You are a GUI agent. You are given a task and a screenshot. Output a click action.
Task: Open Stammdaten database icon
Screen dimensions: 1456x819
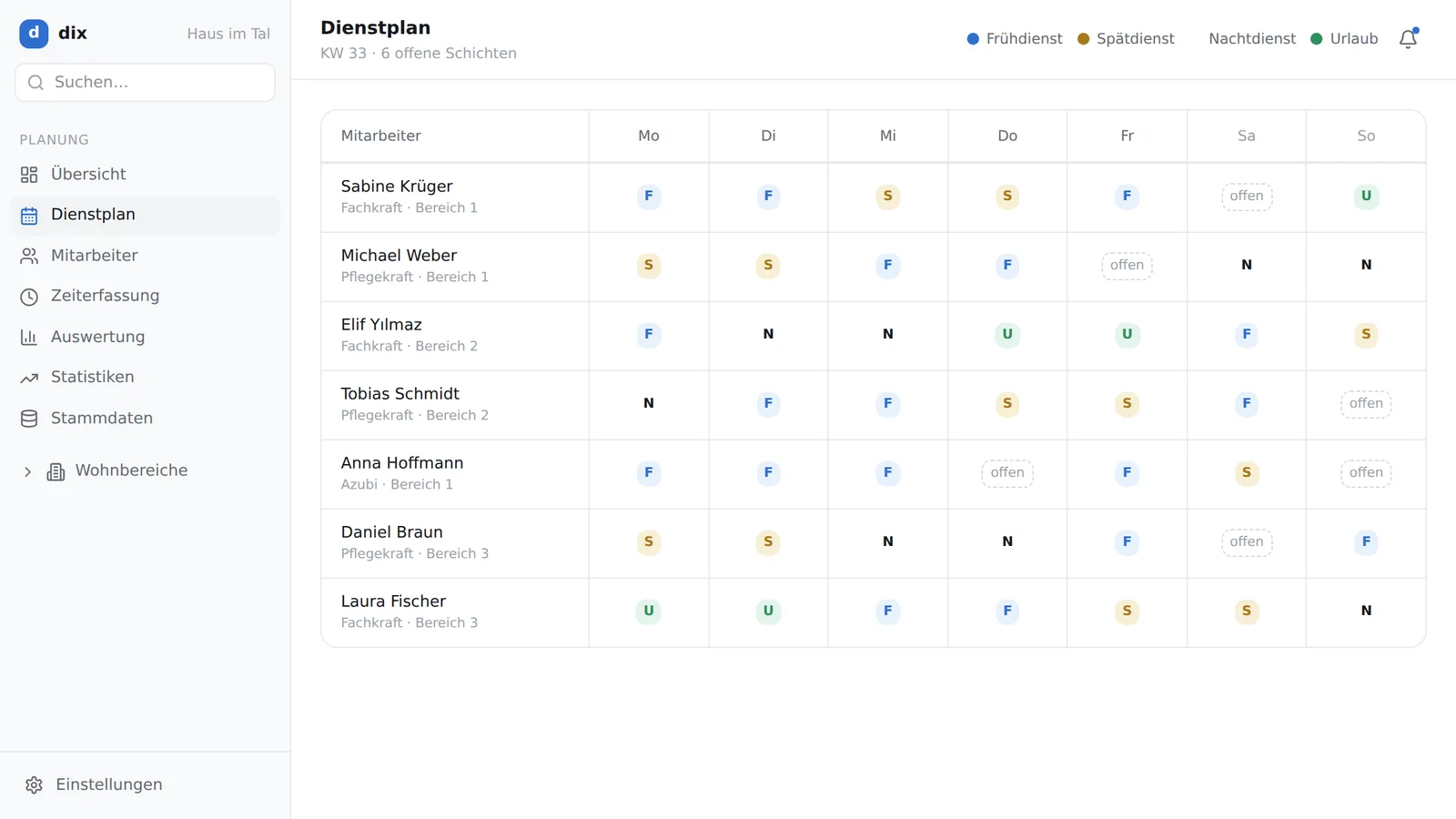click(x=29, y=419)
